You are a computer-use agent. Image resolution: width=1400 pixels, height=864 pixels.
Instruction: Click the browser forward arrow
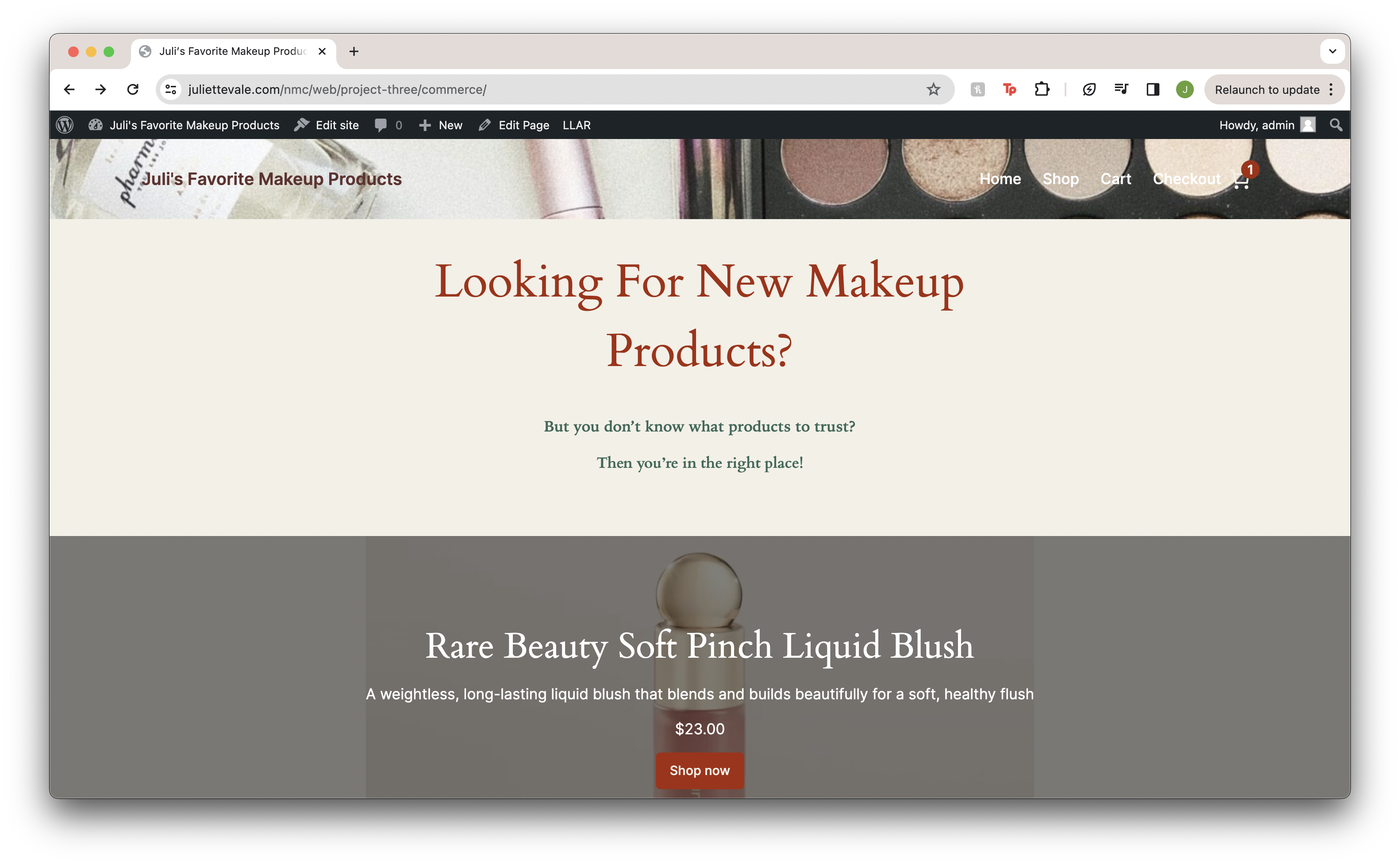[x=100, y=89]
